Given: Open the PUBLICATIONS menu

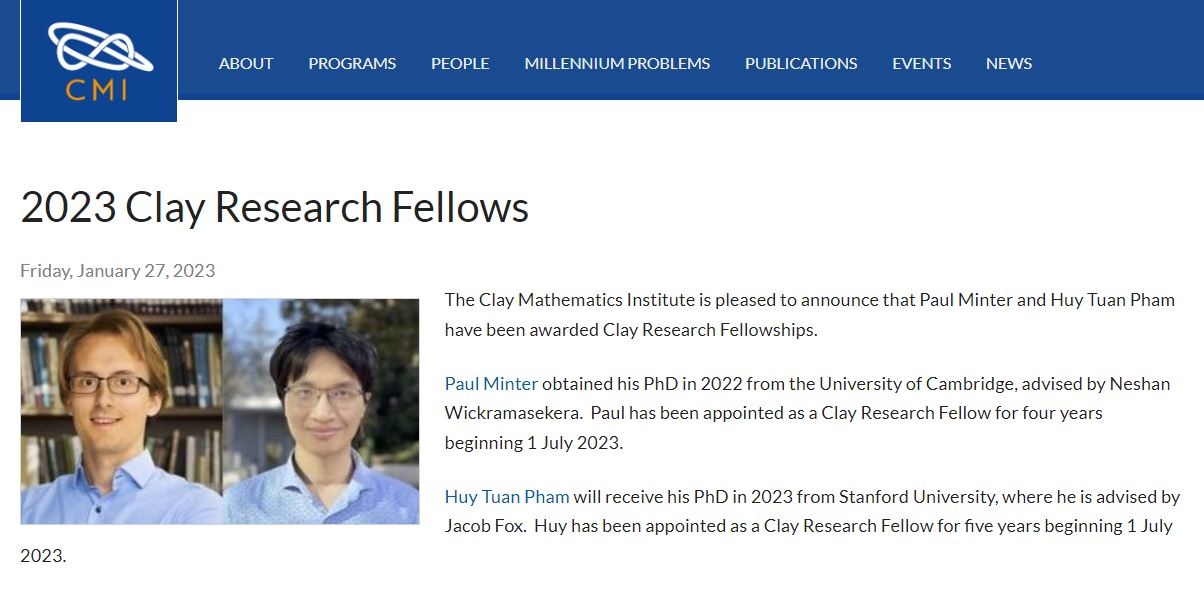Looking at the screenshot, I should pyautogui.click(x=800, y=63).
